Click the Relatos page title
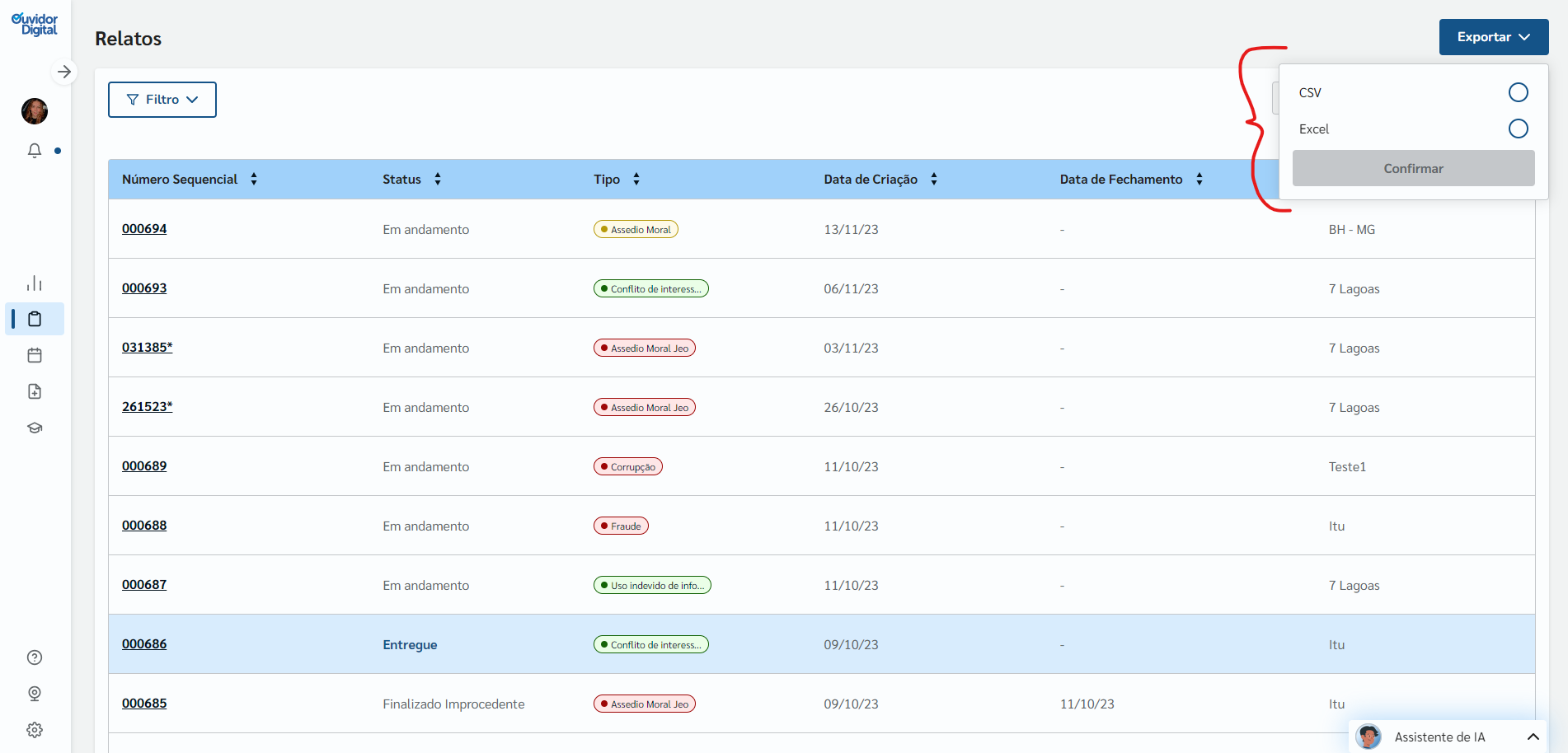This screenshot has height=753, width=1568. [x=128, y=39]
